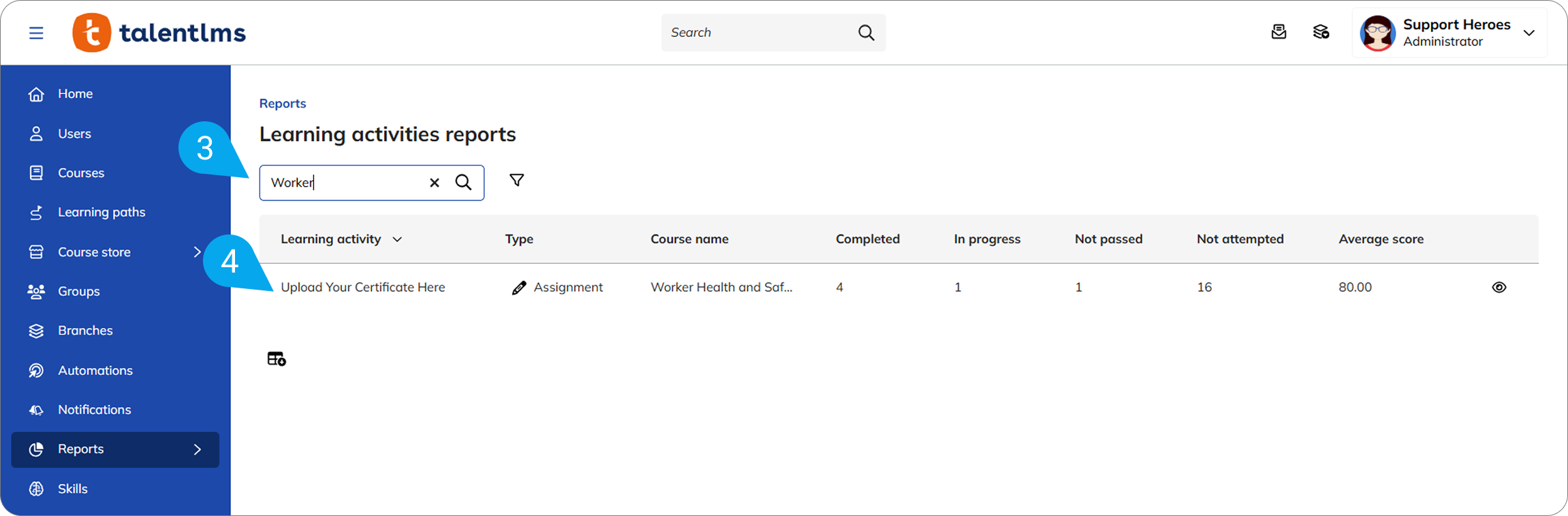The image size is (1568, 516).
Task: Expand the Reports sidebar submenu arrow
Action: pyautogui.click(x=197, y=449)
